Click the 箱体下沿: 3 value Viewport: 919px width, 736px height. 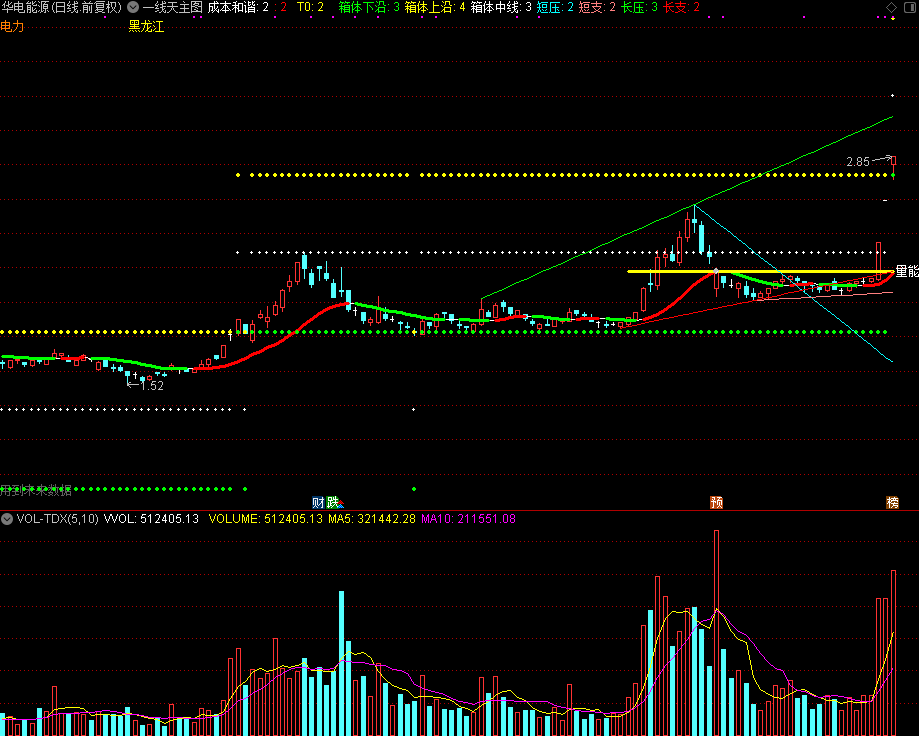click(x=369, y=7)
